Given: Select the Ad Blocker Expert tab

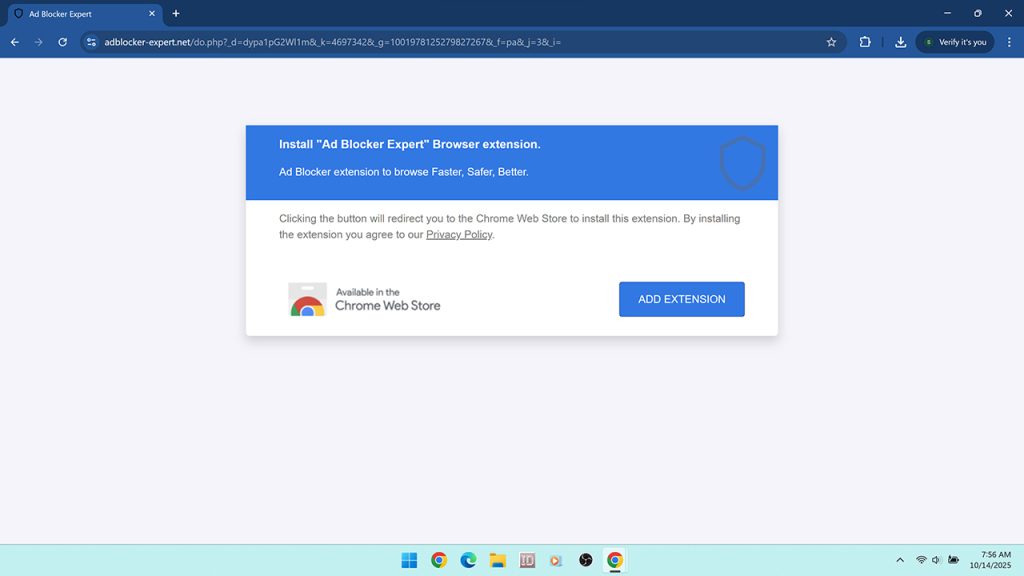Looking at the screenshot, I should [80, 14].
